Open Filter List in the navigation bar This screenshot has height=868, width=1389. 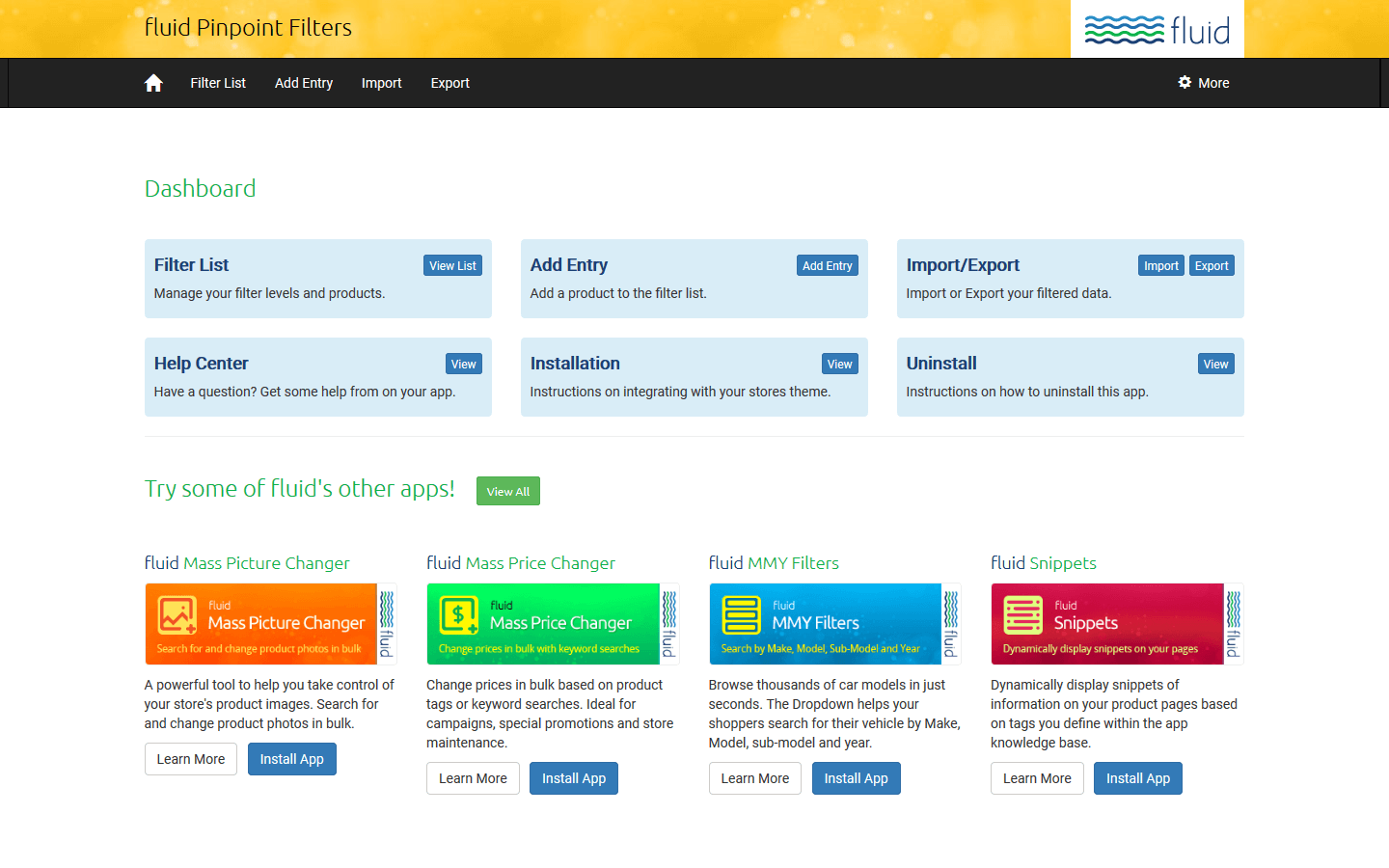click(218, 83)
